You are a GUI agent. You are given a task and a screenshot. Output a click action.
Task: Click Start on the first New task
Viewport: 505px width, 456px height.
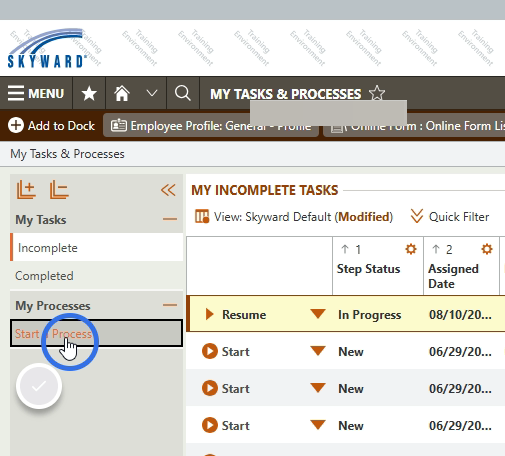click(226, 351)
